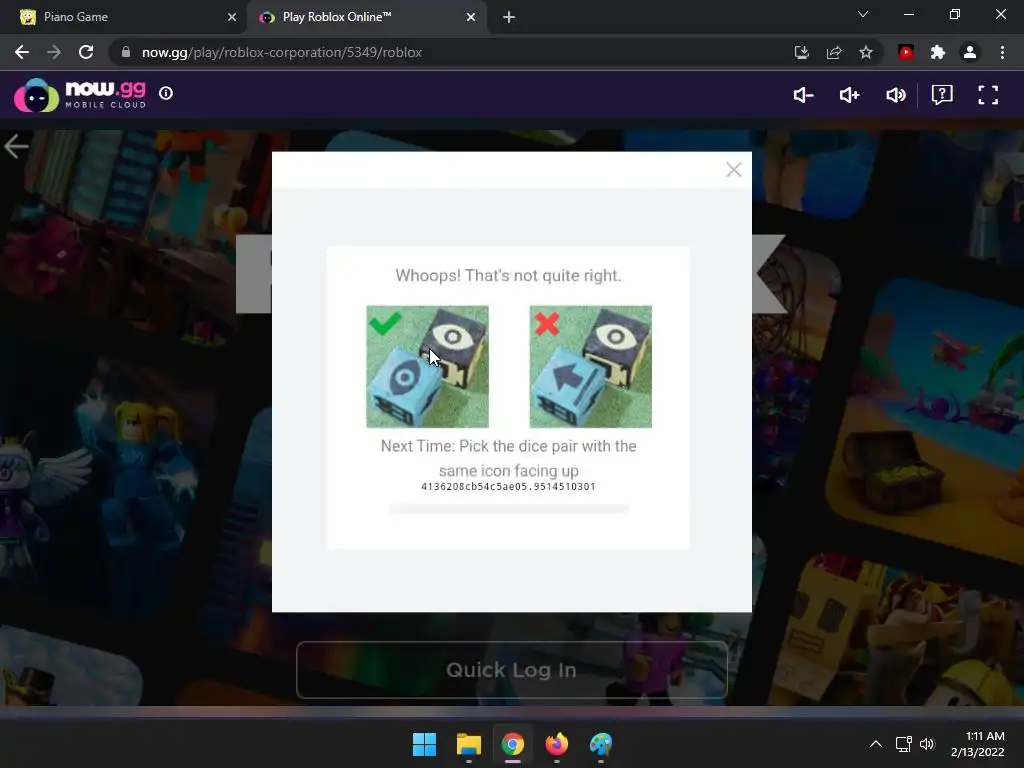
Task: Click the Quick Log In button
Action: coord(511,670)
